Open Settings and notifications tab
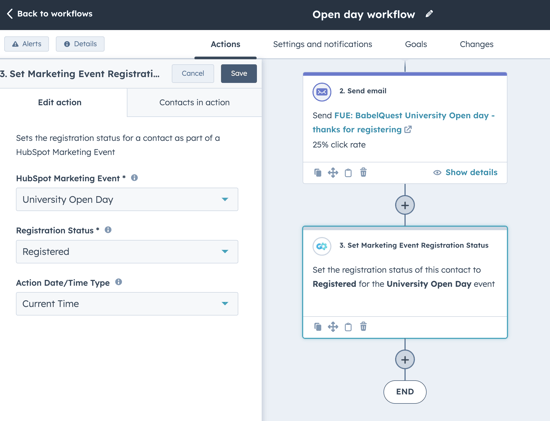 (322, 44)
